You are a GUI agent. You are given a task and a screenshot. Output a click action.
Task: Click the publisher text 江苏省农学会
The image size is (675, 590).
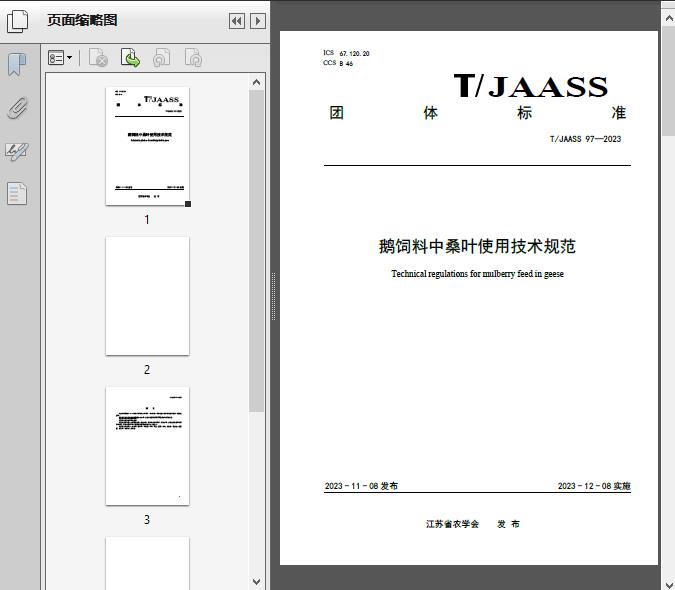coord(452,524)
